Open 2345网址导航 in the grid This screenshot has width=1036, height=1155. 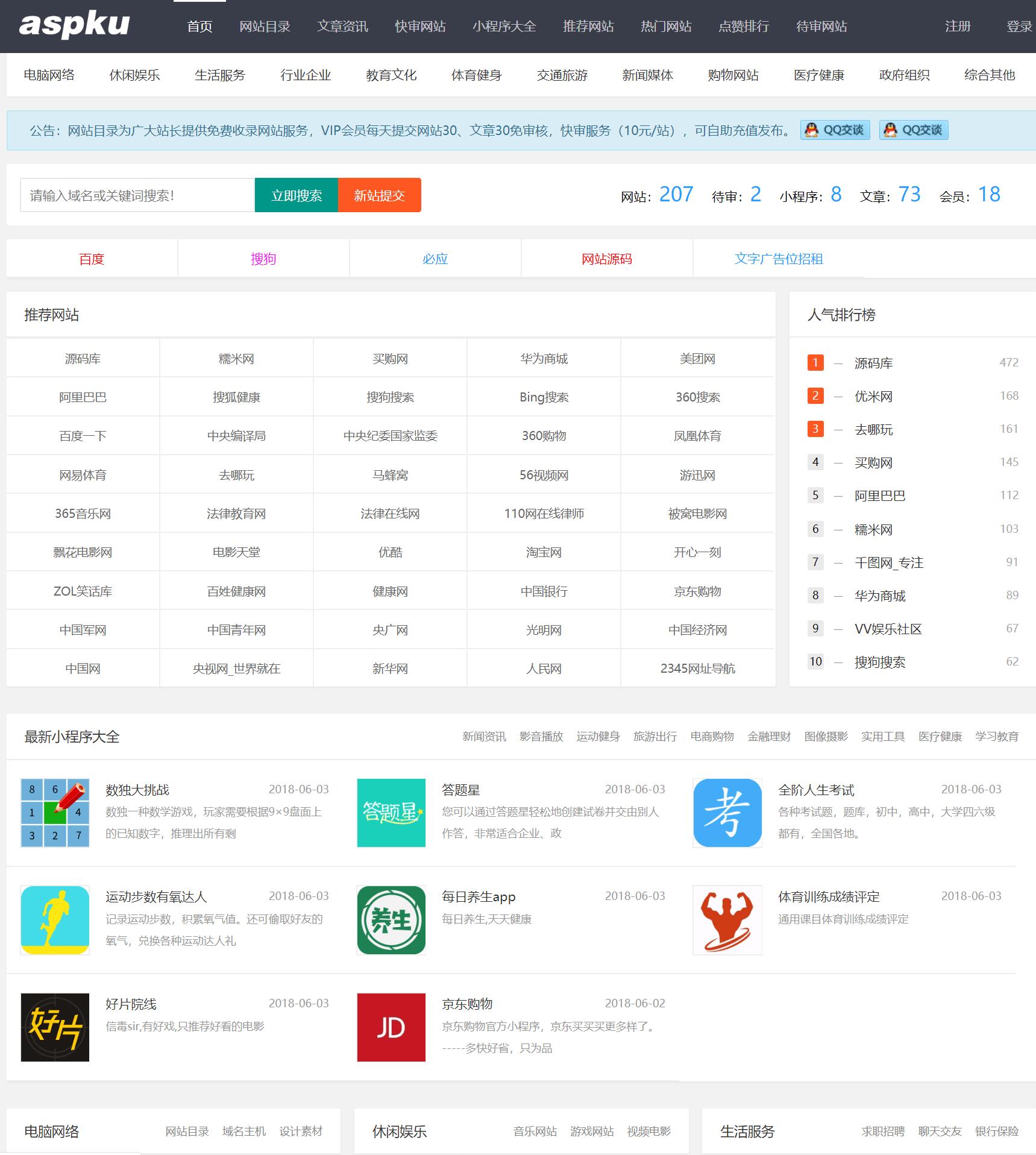(697, 669)
